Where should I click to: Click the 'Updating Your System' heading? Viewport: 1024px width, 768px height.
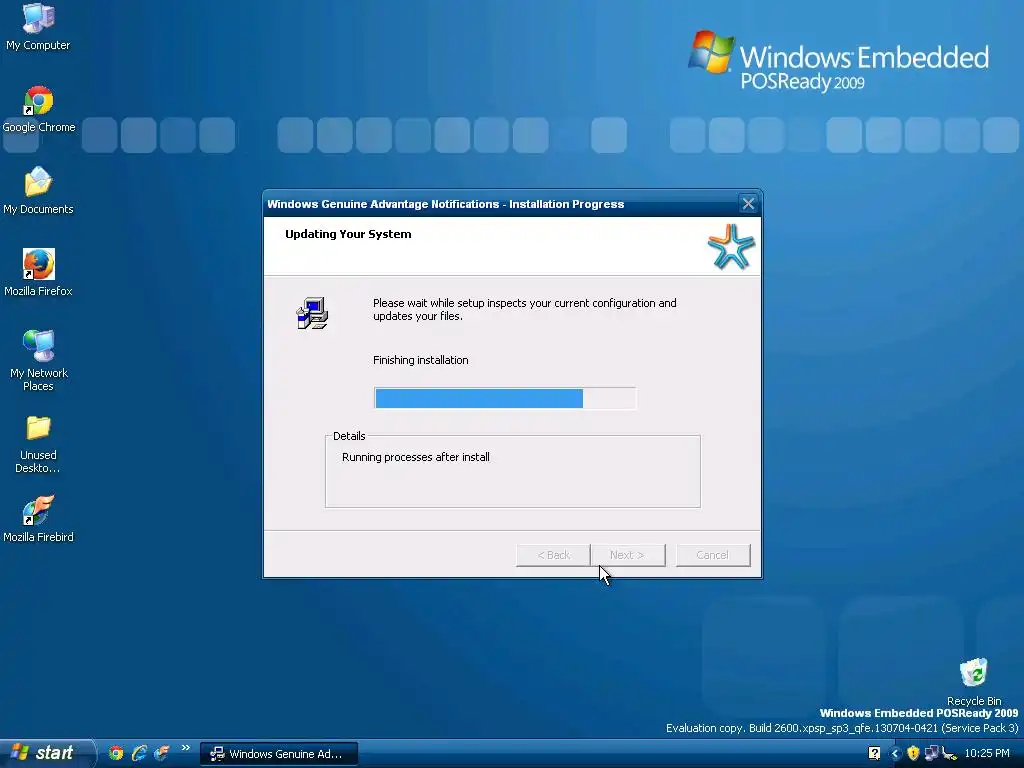click(x=348, y=234)
